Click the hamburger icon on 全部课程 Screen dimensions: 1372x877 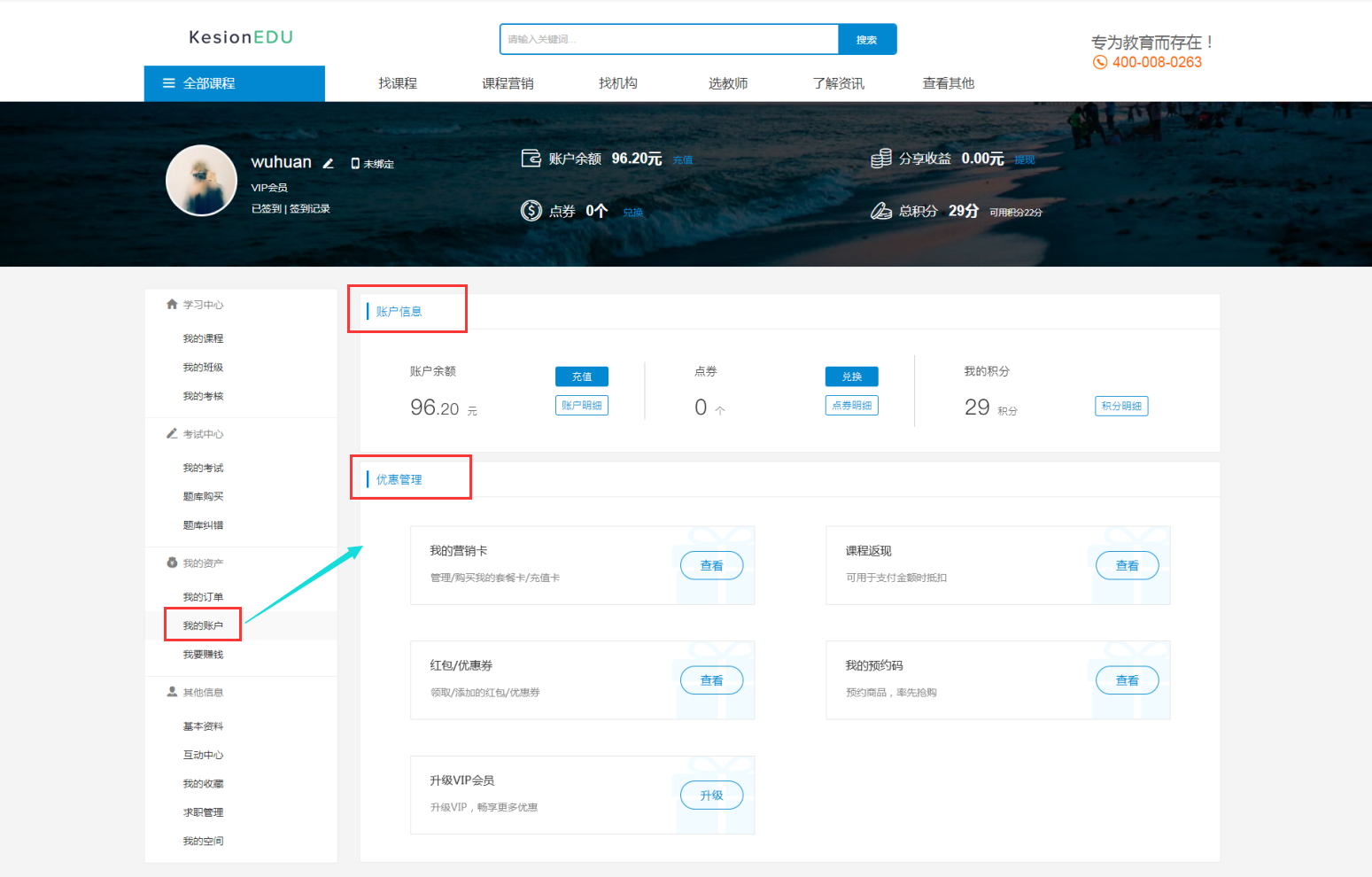coord(168,83)
